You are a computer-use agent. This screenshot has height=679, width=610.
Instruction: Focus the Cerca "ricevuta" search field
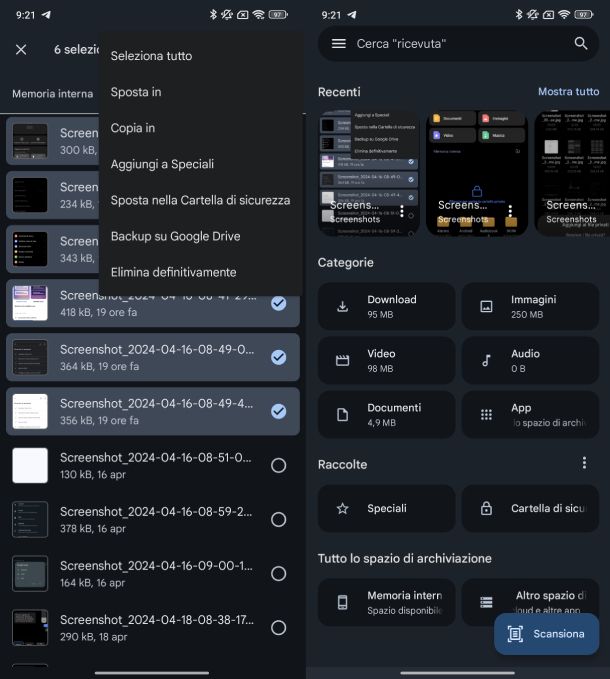(458, 43)
